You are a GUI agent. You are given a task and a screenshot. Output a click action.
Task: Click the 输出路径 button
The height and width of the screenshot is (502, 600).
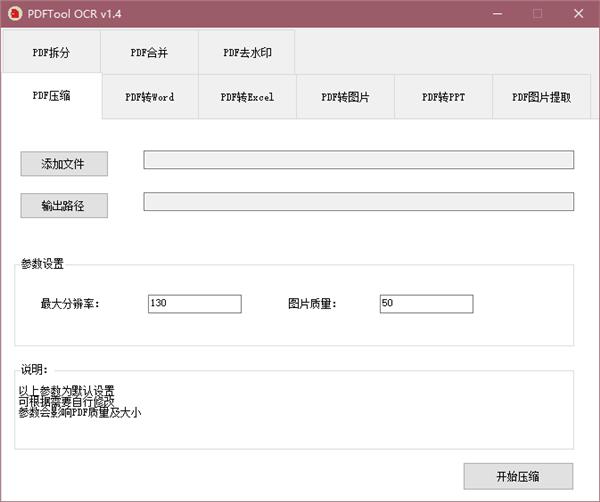64,205
